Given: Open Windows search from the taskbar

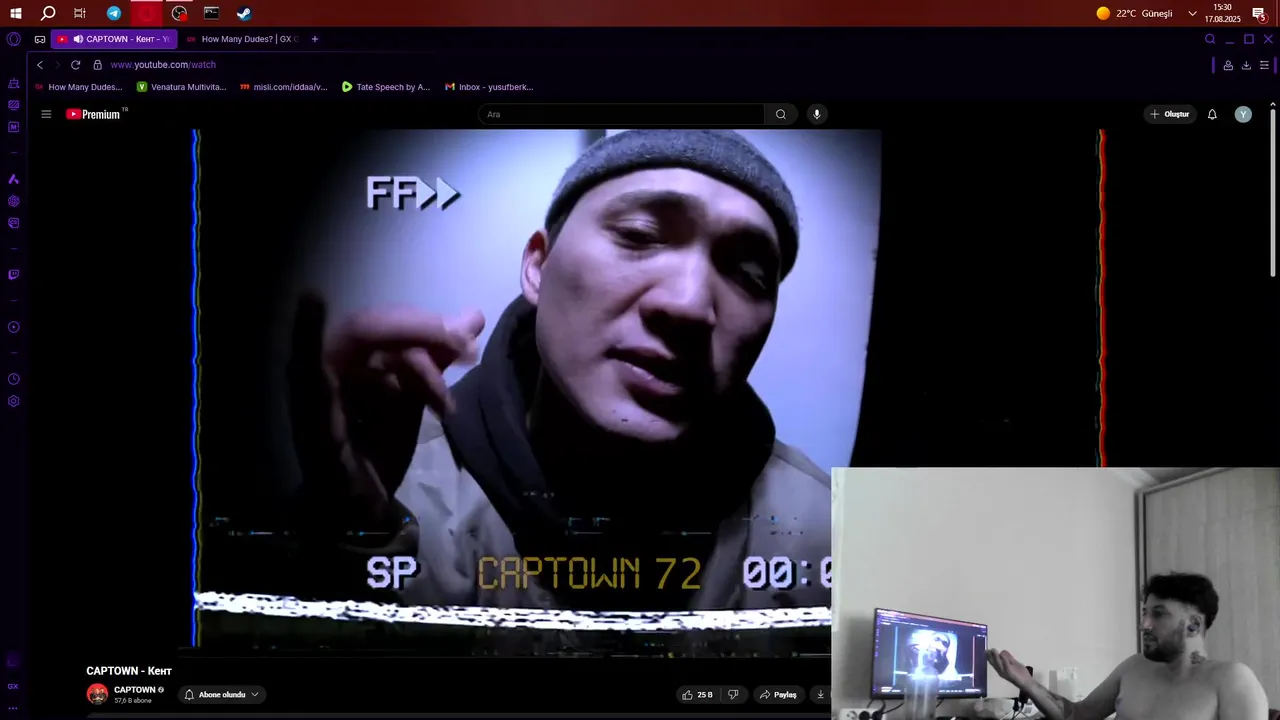Looking at the screenshot, I should 48,13.
